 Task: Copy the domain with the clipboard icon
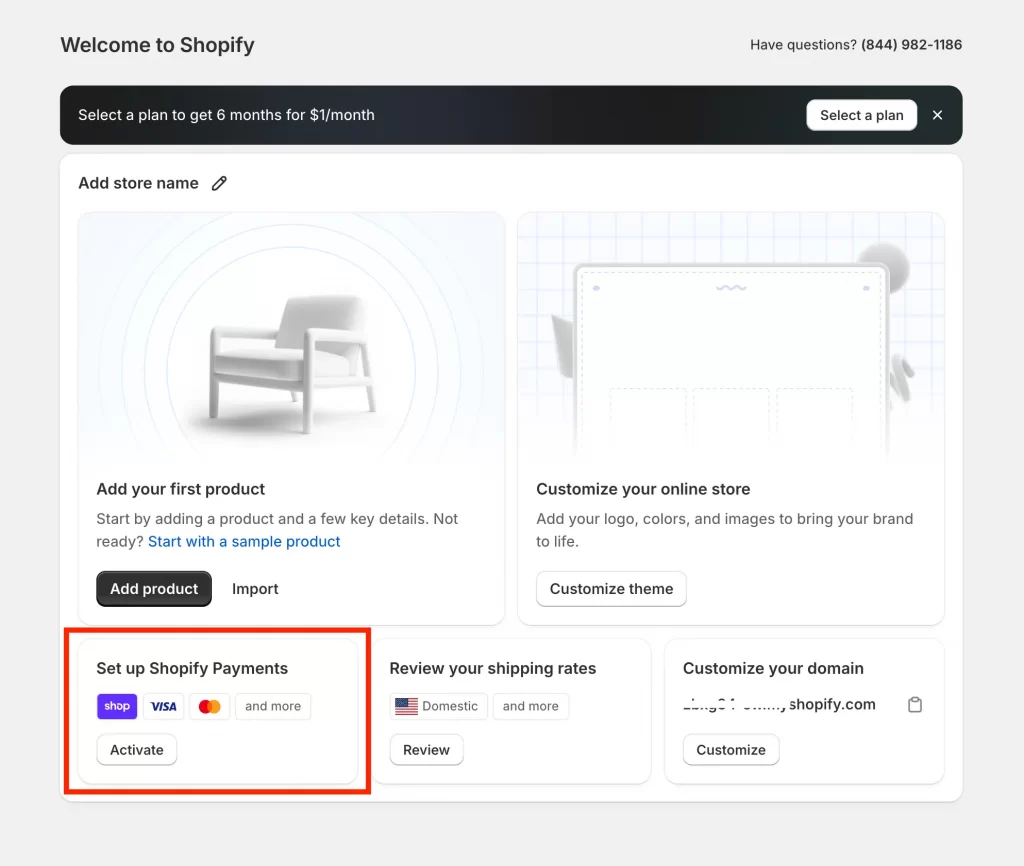(915, 705)
